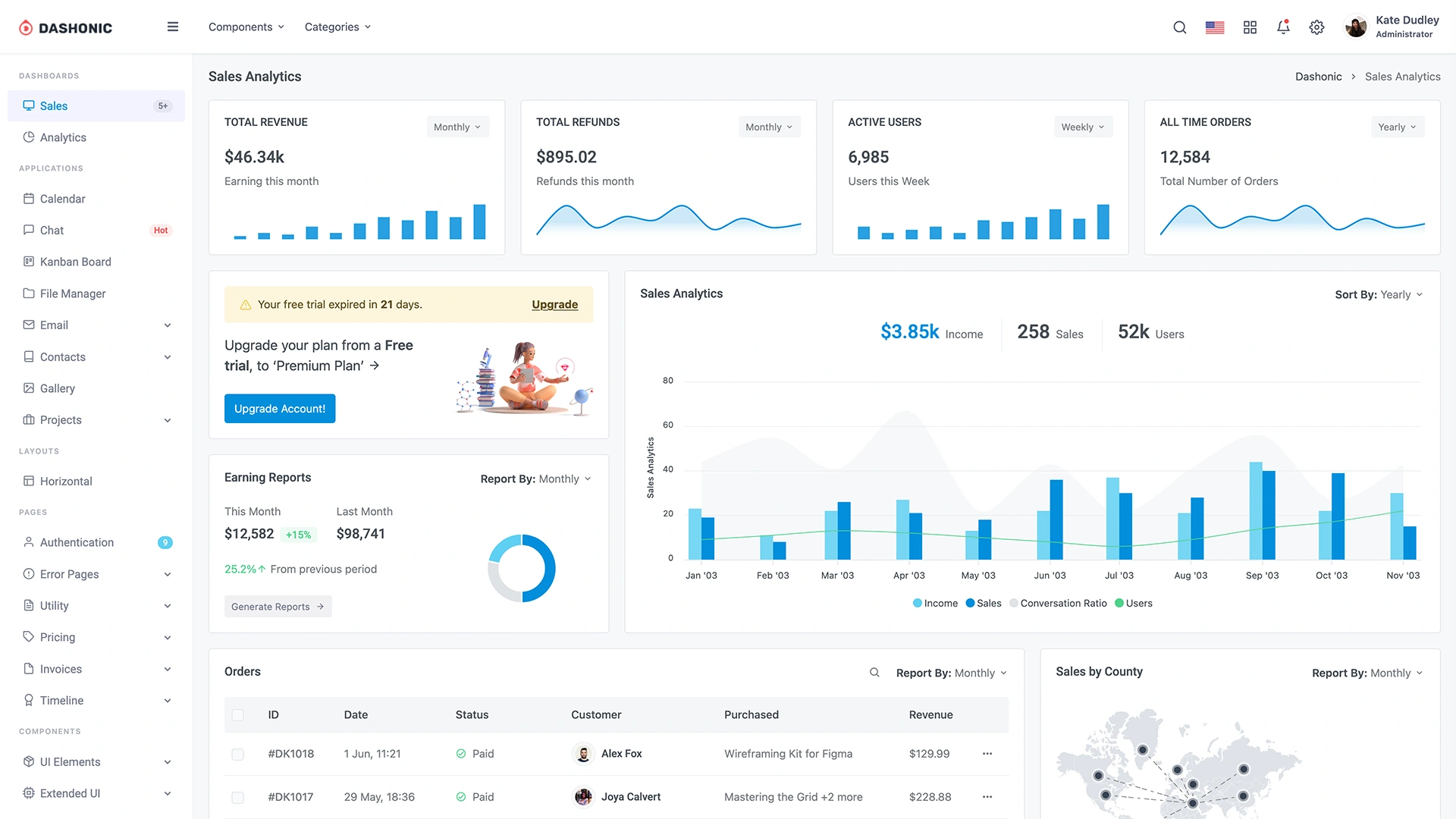The width and height of the screenshot is (1456, 819).
Task: Open the Kanban Board in the sidebar
Action: [76, 262]
